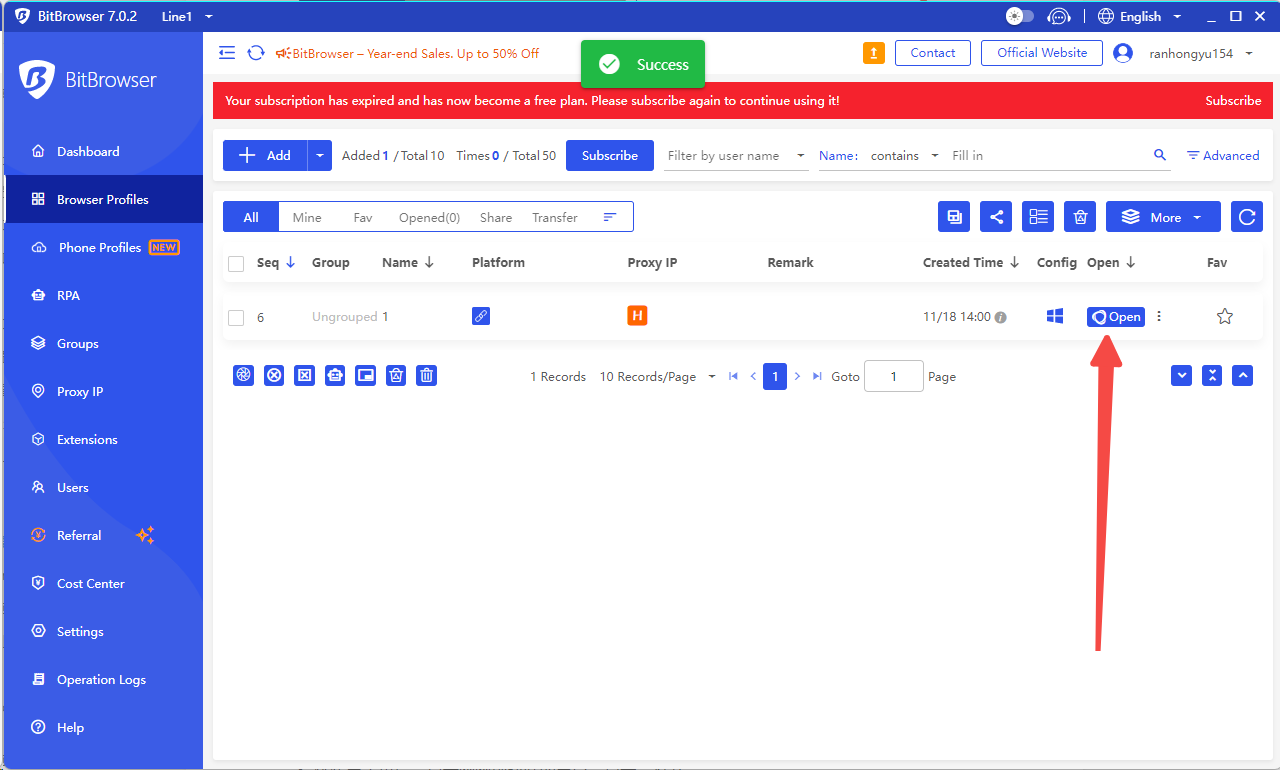Image resolution: width=1280 pixels, height=770 pixels.
Task: Sort by Created Time column header
Action: pyautogui.click(x=971, y=263)
